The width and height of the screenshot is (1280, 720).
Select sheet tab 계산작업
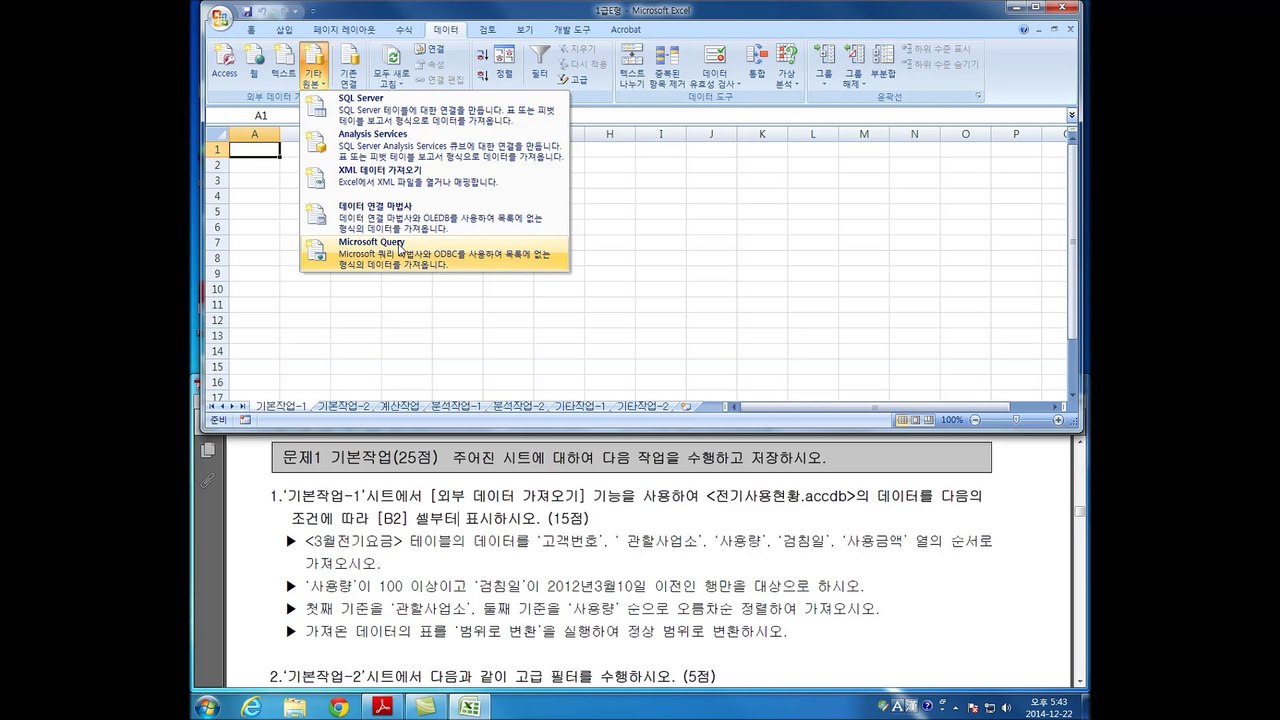(400, 406)
